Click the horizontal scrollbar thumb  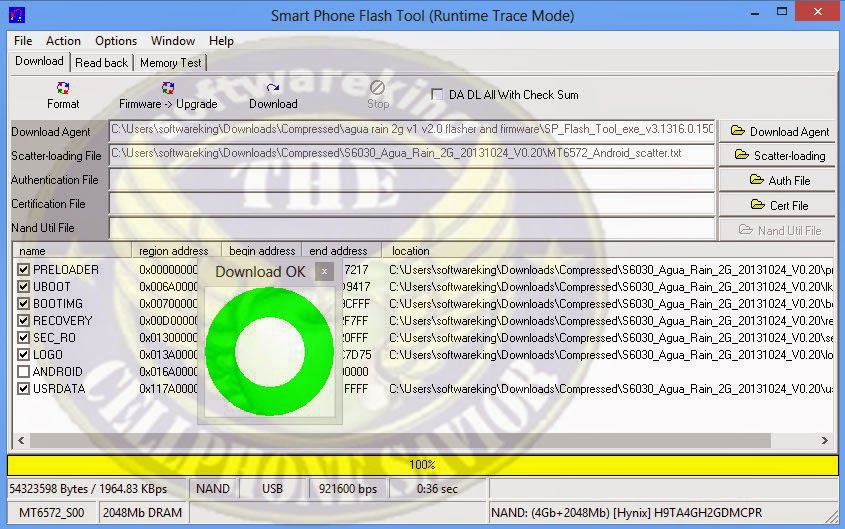(400, 440)
